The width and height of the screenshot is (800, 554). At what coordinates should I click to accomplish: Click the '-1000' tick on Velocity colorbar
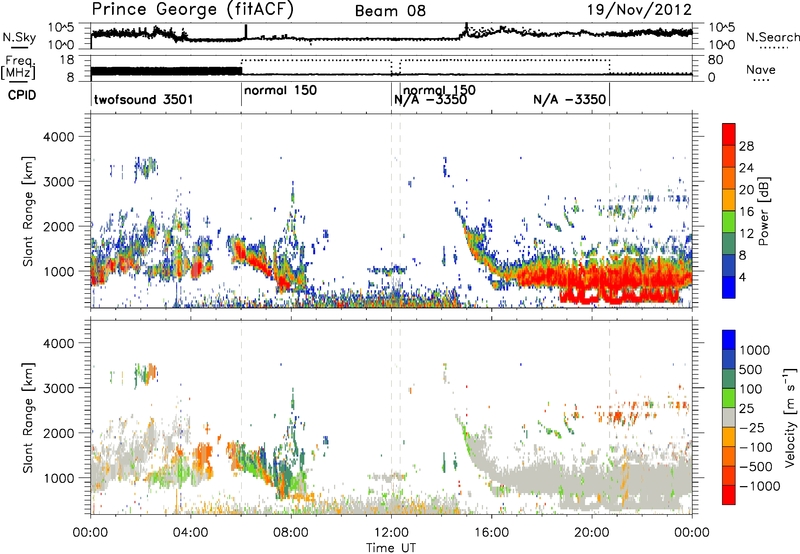(759, 486)
